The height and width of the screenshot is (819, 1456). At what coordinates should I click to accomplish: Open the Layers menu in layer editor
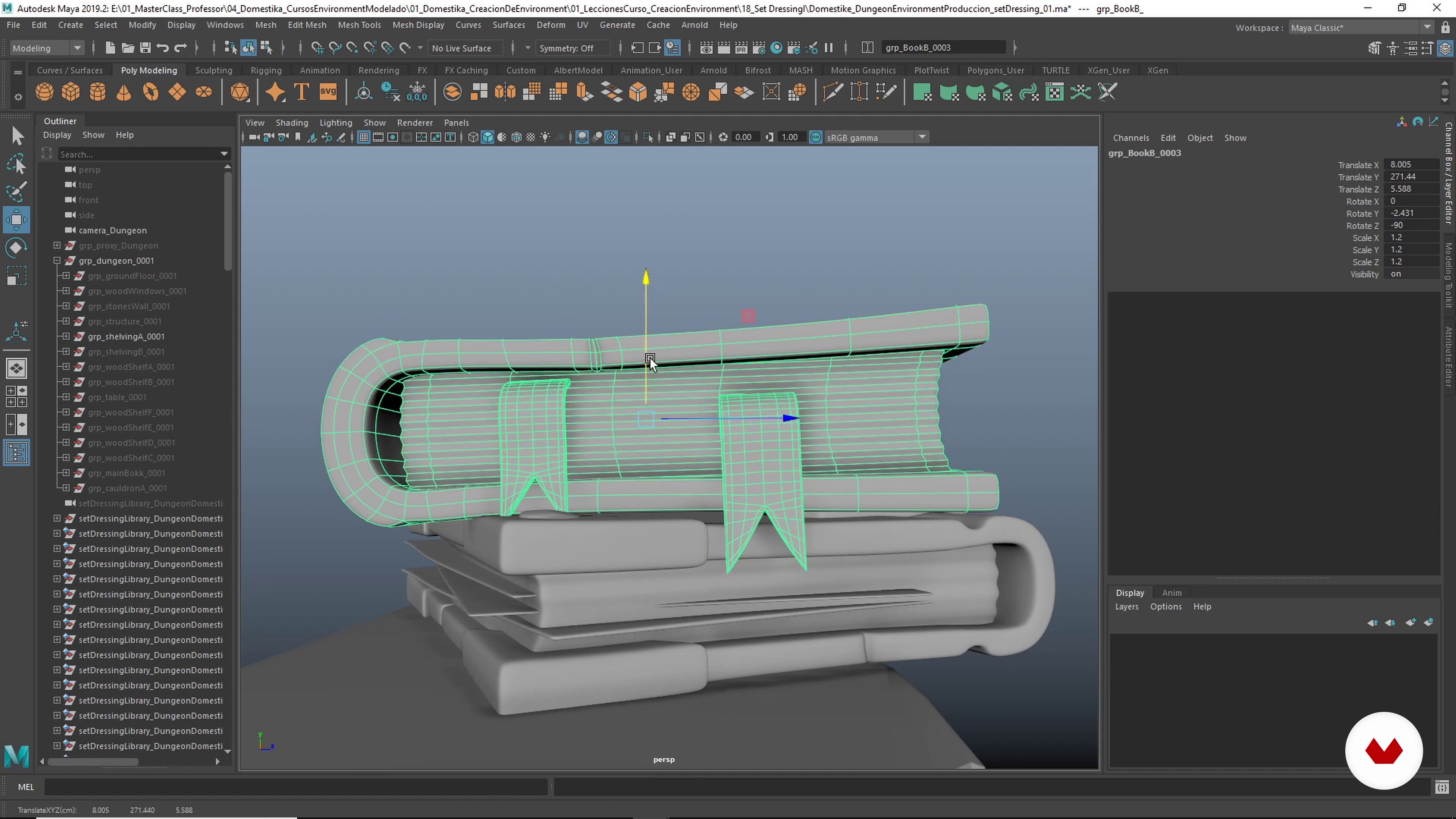point(1127,607)
